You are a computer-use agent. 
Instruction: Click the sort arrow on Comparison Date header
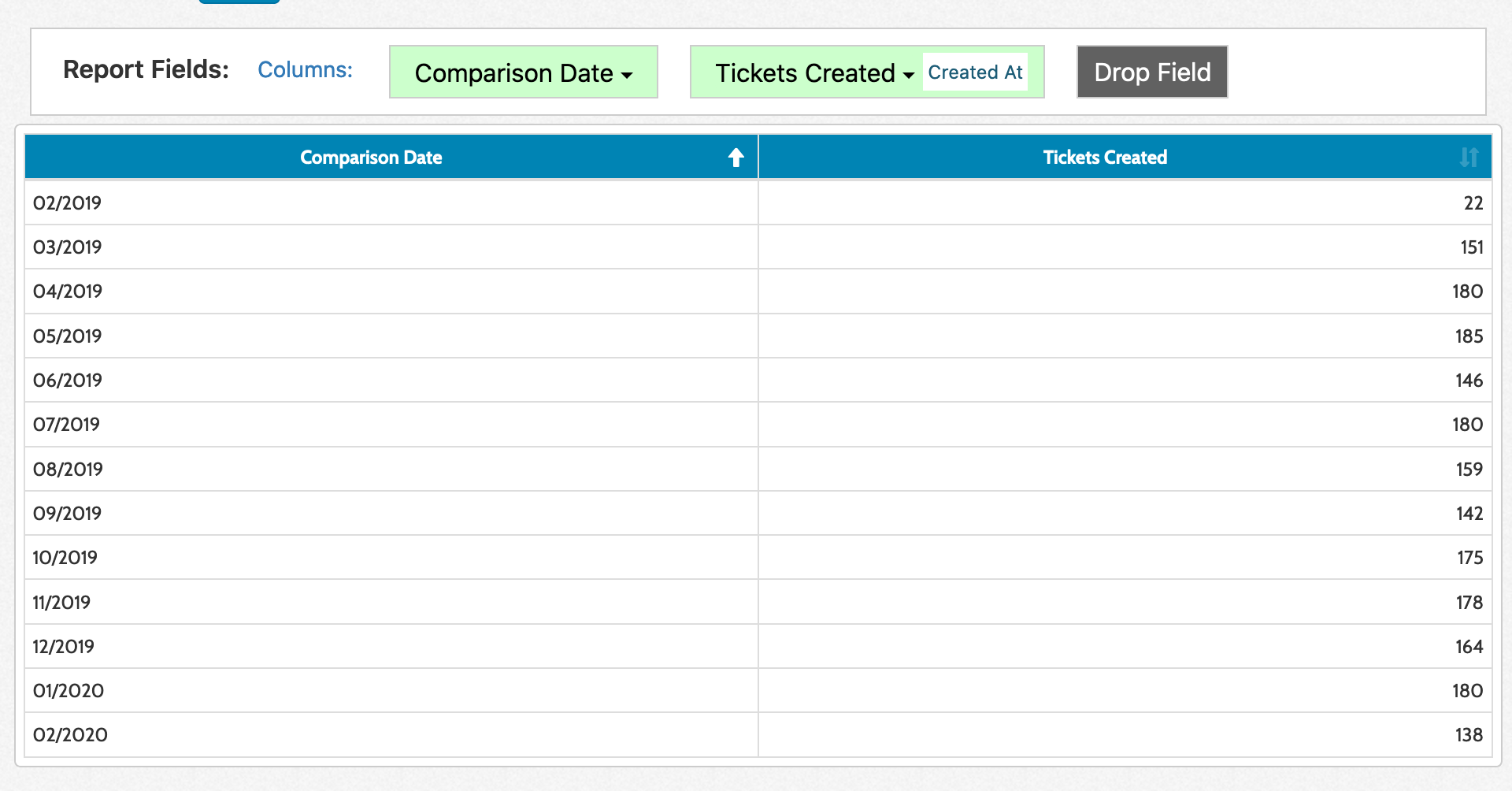[x=735, y=157]
